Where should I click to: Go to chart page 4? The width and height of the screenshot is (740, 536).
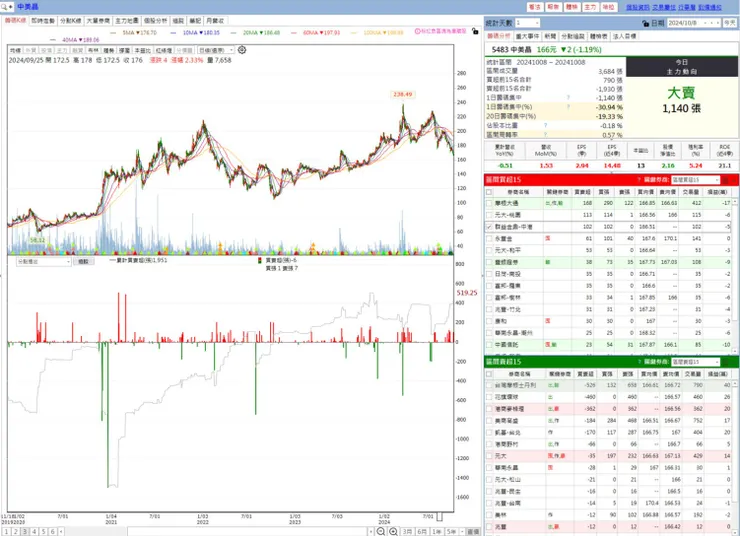click(34, 532)
